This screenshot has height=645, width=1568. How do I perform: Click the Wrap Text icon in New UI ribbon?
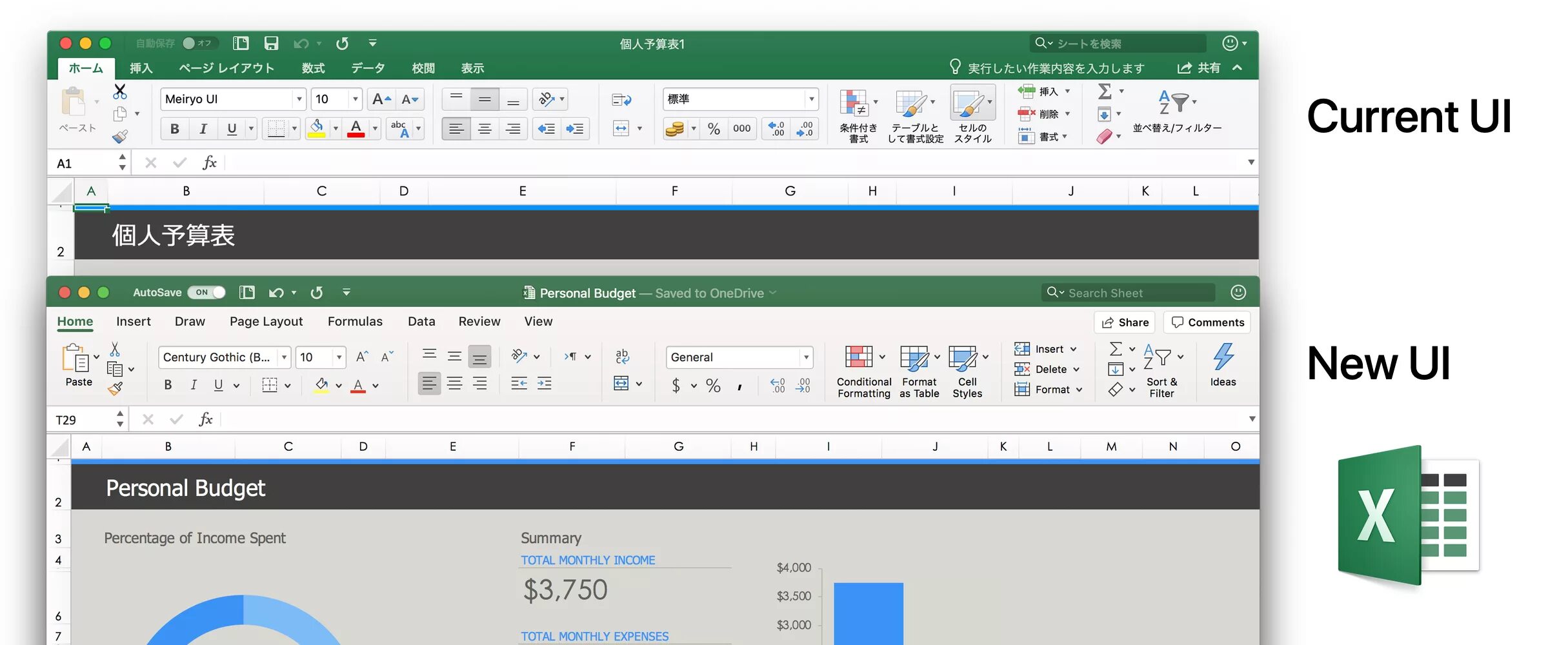point(622,357)
